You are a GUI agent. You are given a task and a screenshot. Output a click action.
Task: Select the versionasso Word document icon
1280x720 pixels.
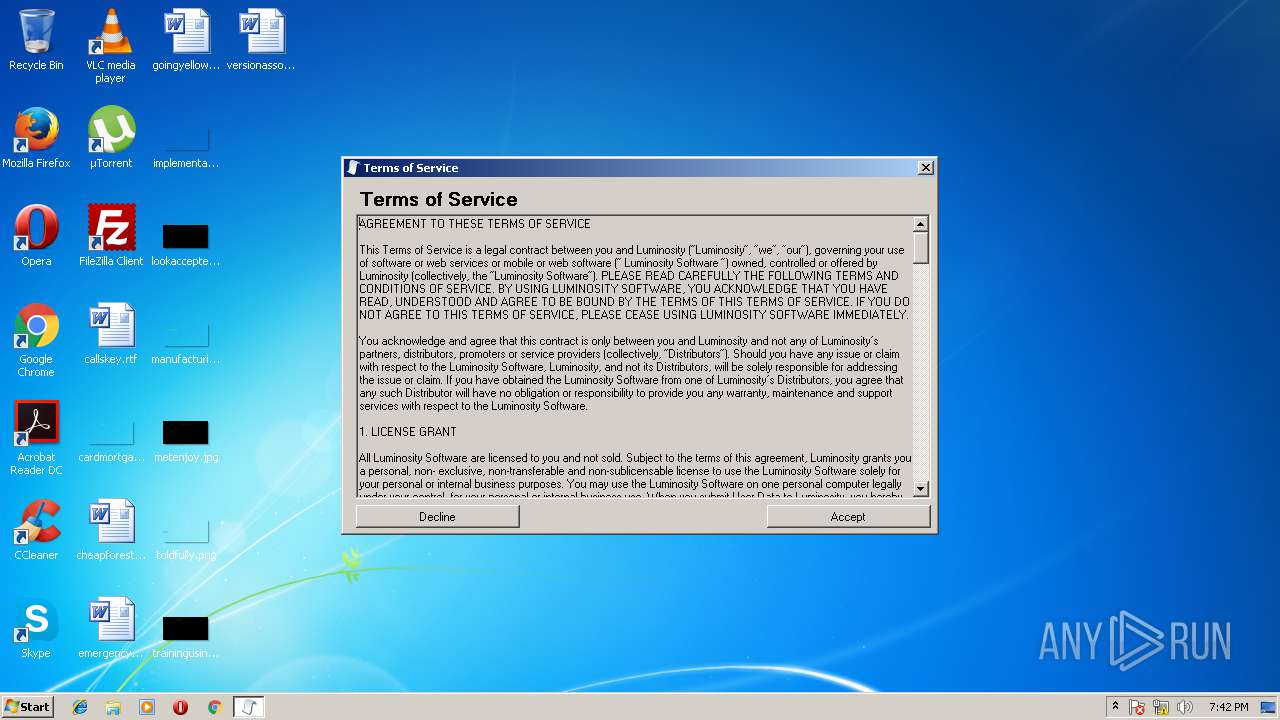tap(261, 40)
